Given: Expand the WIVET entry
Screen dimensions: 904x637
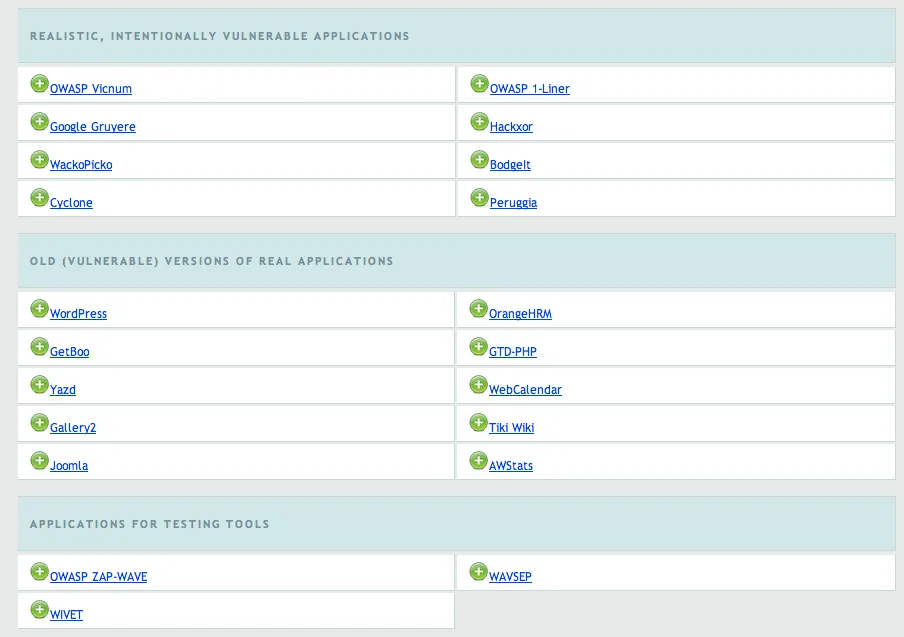Looking at the screenshot, I should click(40, 609).
